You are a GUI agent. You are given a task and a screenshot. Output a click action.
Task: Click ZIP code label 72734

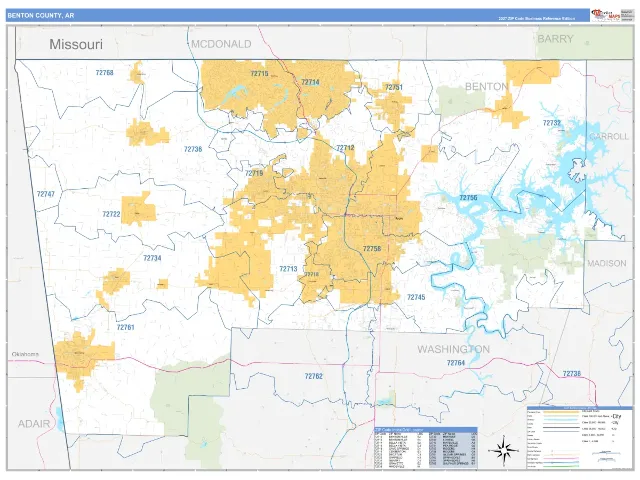(152, 258)
